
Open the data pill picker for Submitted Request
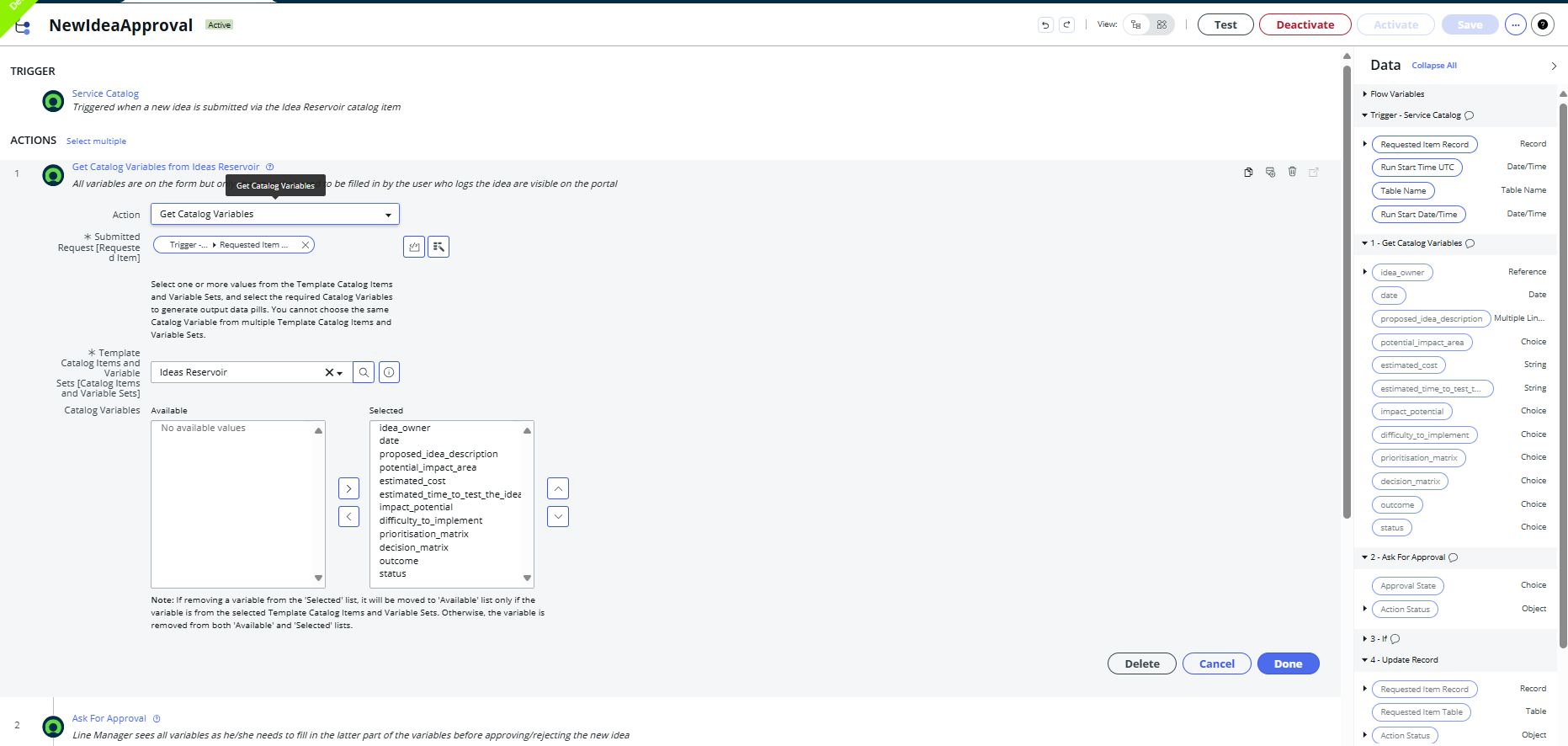tap(439, 247)
